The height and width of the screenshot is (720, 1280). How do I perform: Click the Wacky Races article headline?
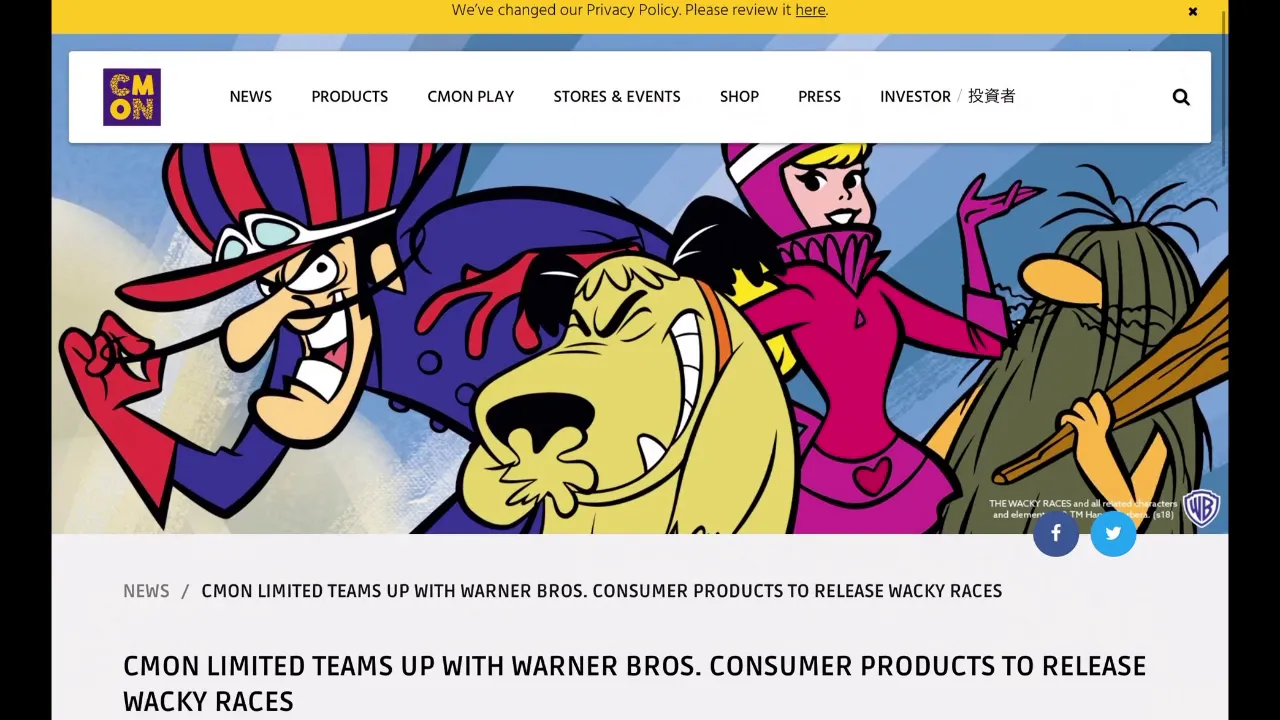pos(634,683)
